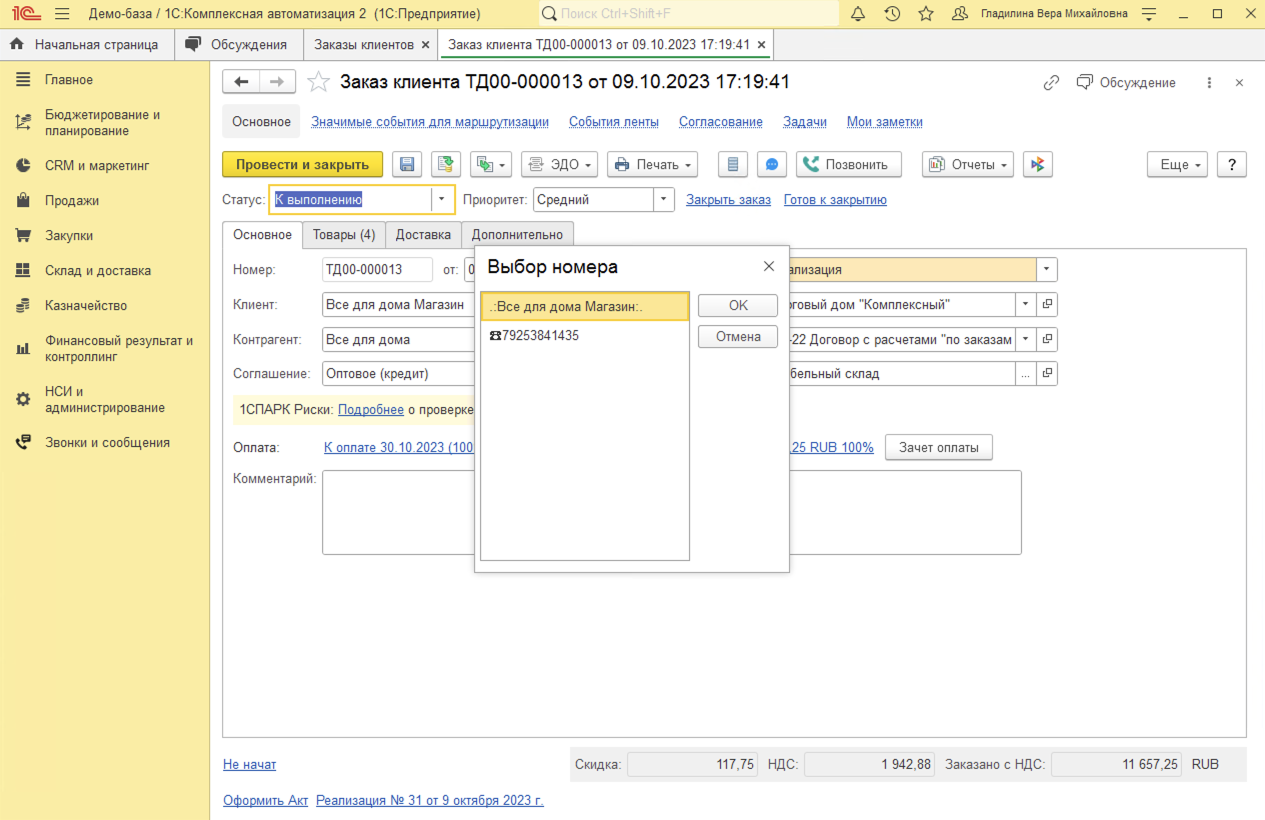Open the help question mark button
The width and height of the screenshot is (1265, 820).
point(1231,165)
